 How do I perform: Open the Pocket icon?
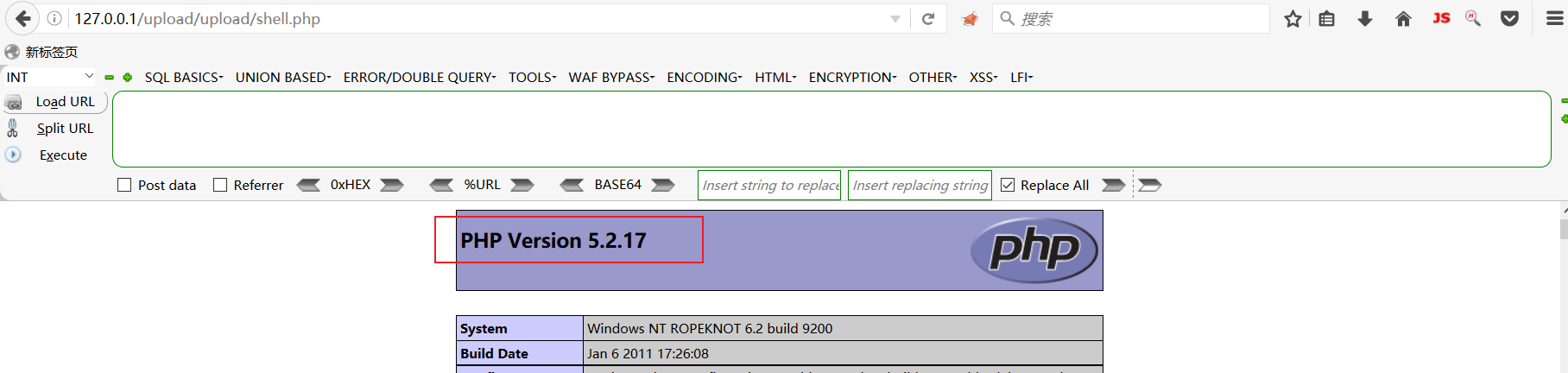[1509, 18]
